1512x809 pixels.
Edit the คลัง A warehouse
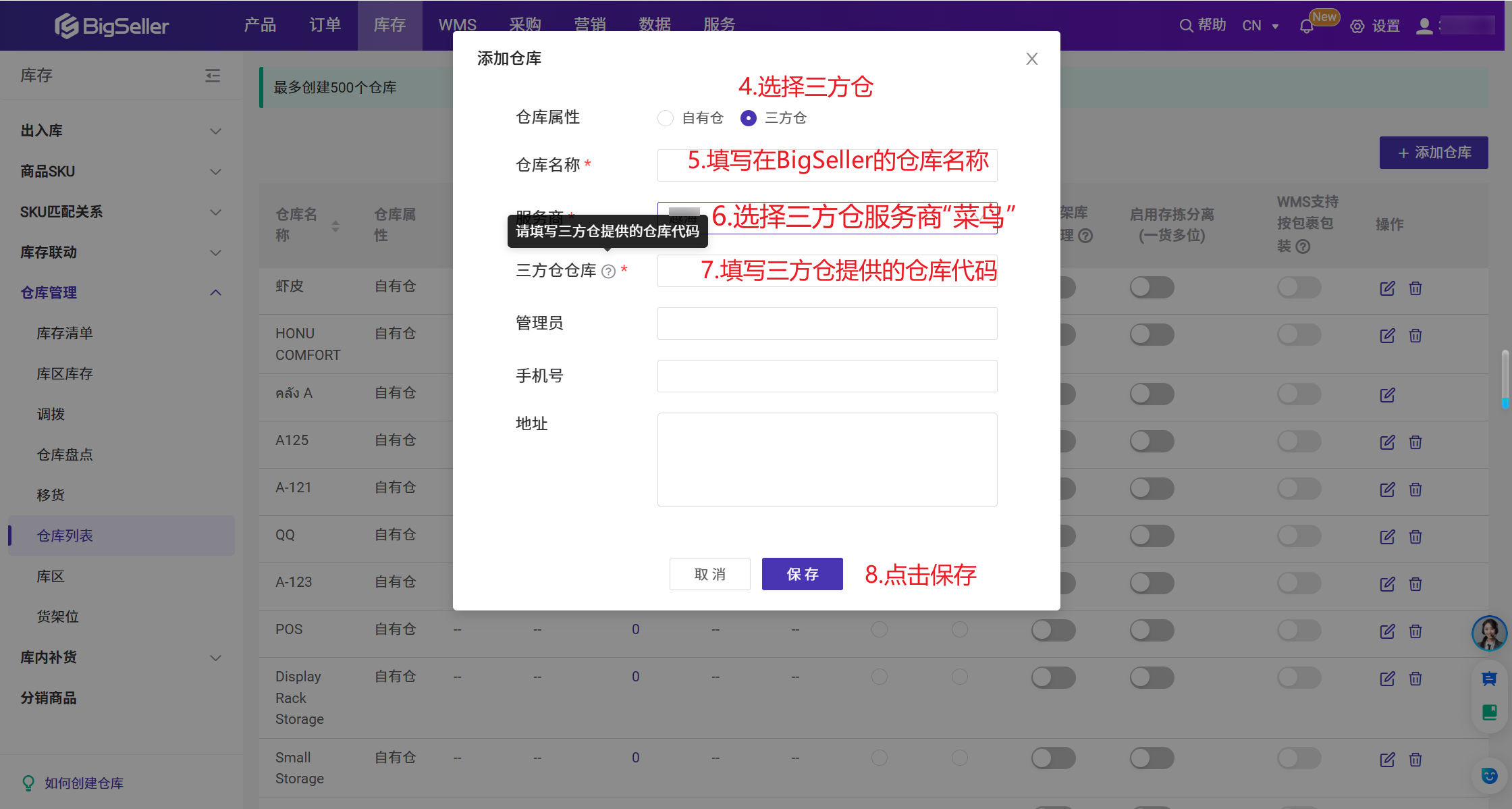[x=1387, y=395]
